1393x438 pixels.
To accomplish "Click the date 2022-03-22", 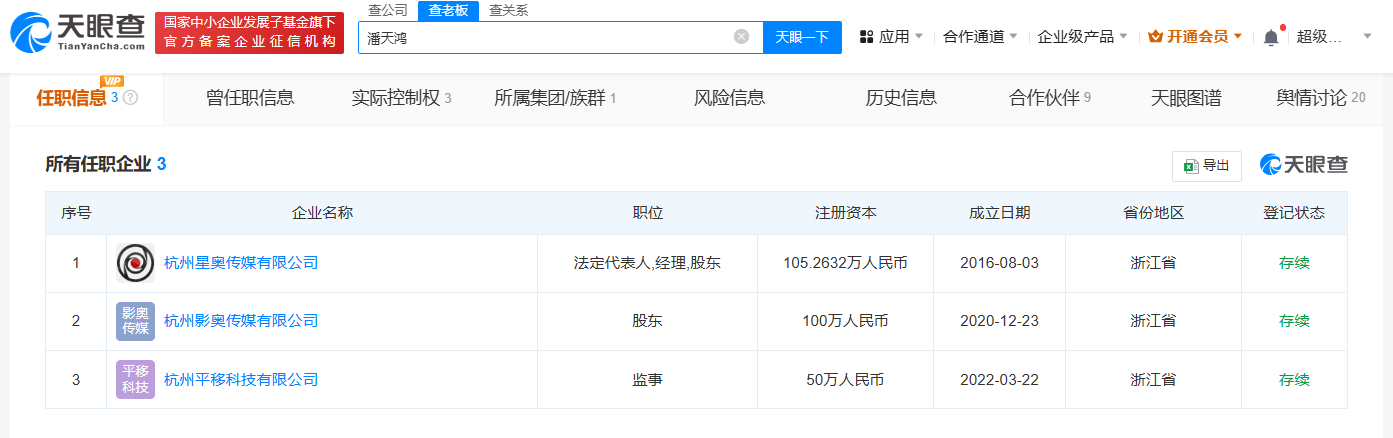I will coord(999,379).
